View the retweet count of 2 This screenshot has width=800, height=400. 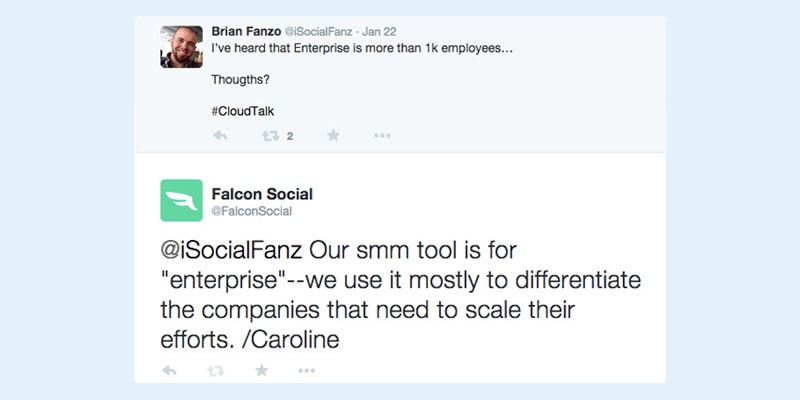pyautogui.click(x=290, y=136)
